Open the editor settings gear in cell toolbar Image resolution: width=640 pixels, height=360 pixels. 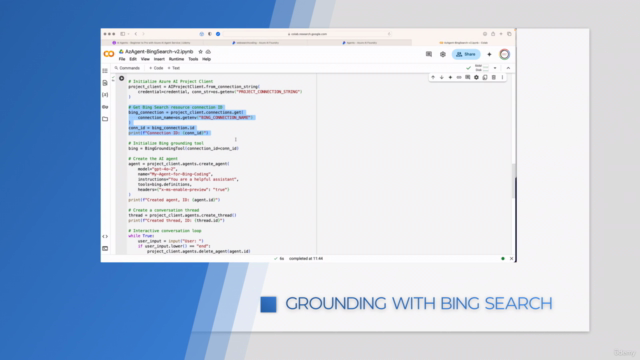[x=476, y=77]
